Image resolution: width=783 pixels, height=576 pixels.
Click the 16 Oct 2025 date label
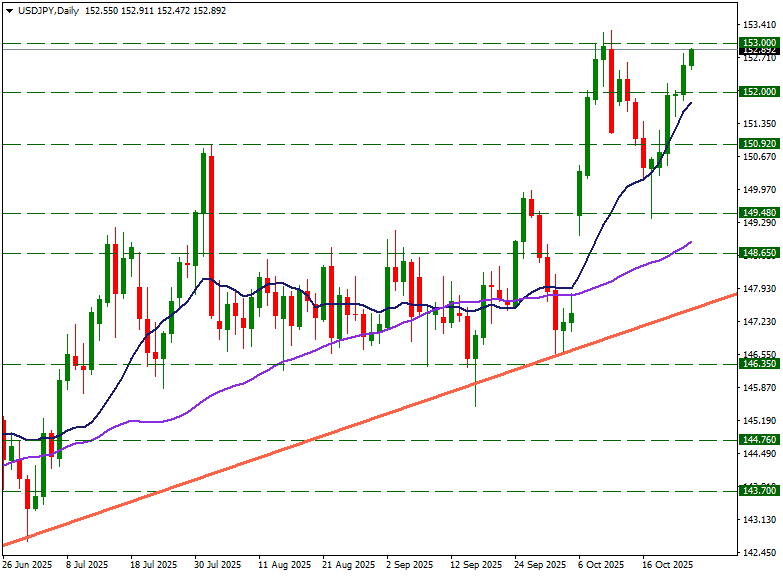(x=667, y=565)
